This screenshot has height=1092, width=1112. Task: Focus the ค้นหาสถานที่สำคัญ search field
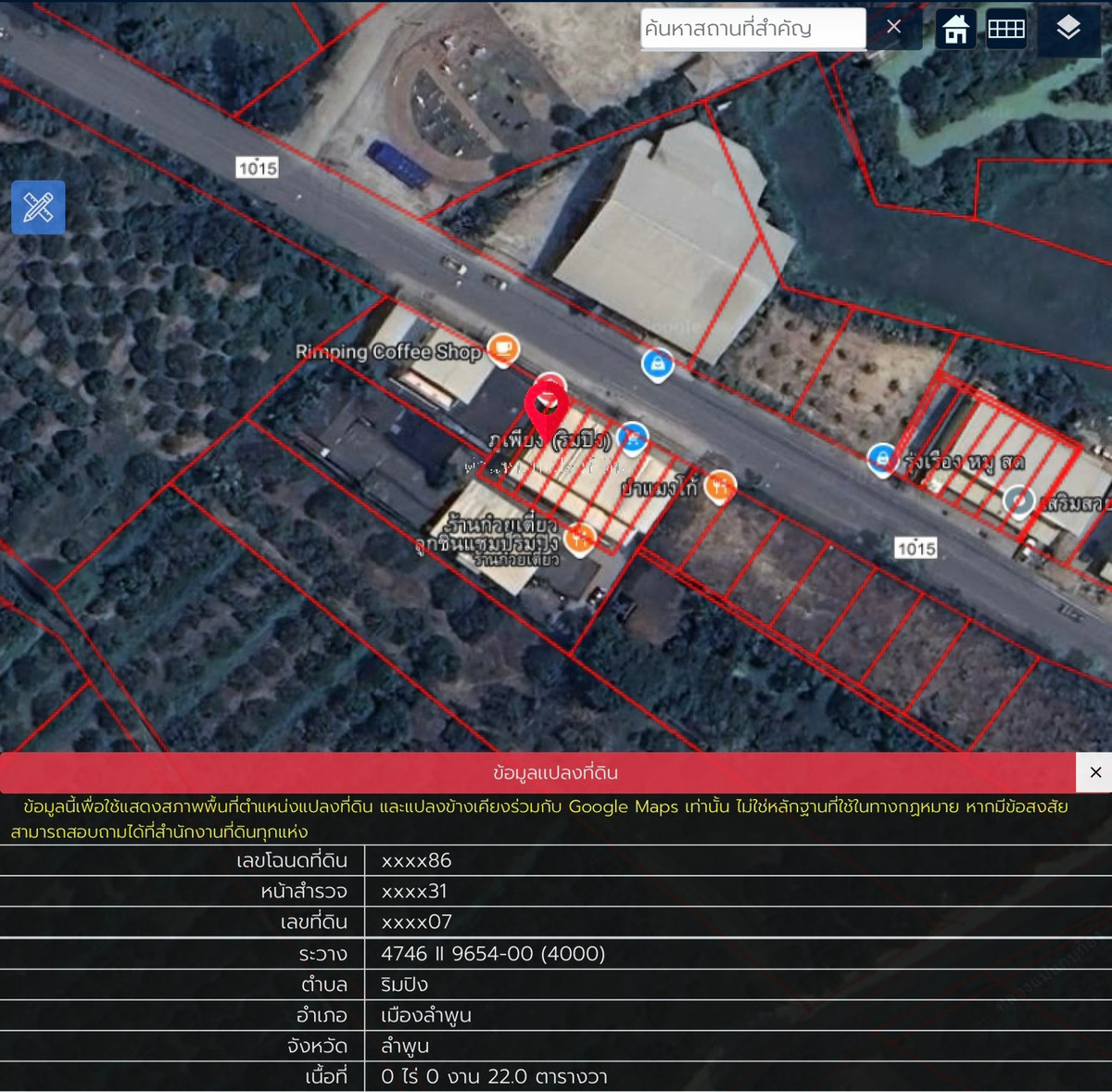click(x=752, y=29)
